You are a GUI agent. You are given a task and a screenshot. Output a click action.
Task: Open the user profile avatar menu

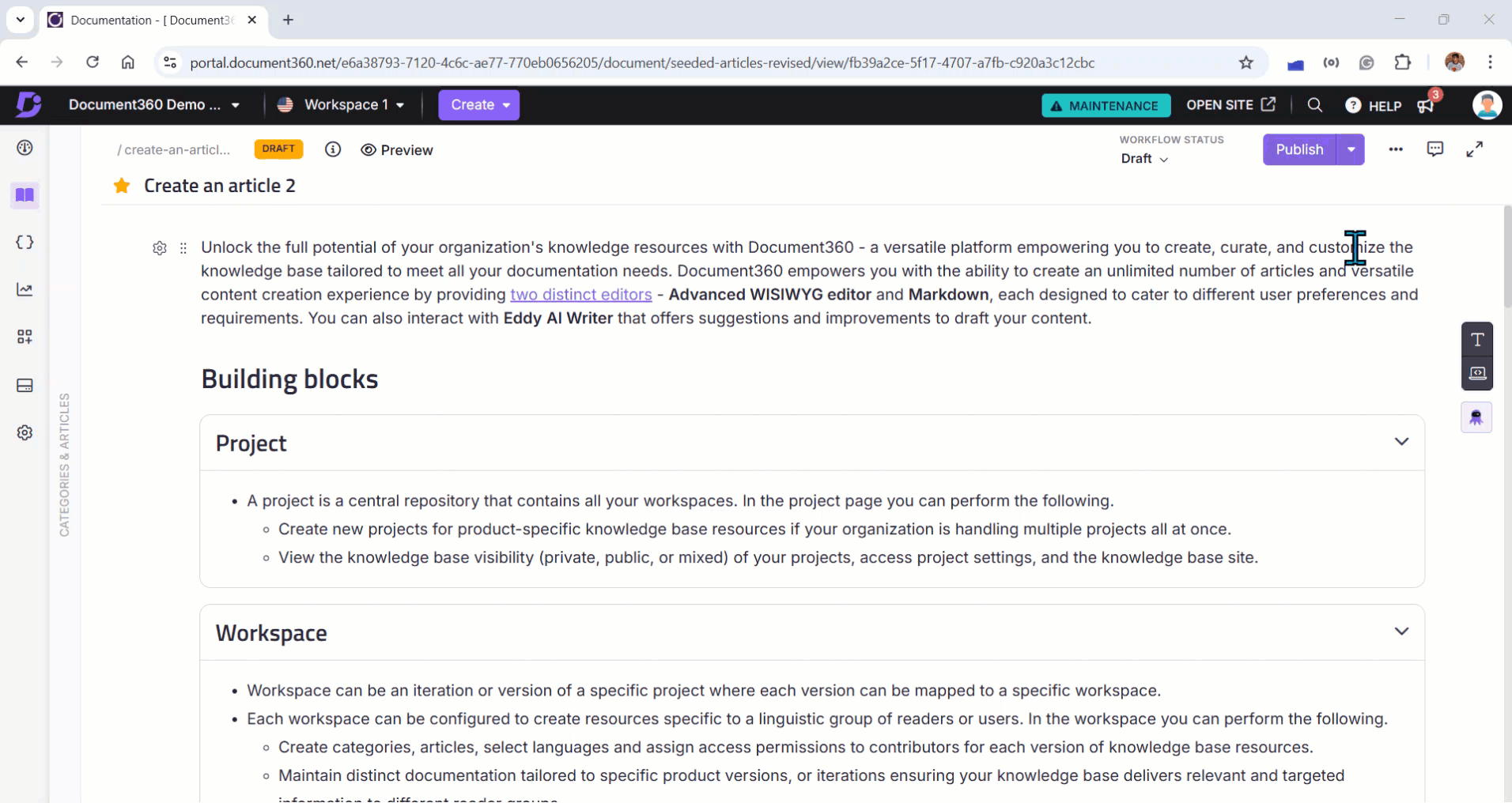[1487, 105]
